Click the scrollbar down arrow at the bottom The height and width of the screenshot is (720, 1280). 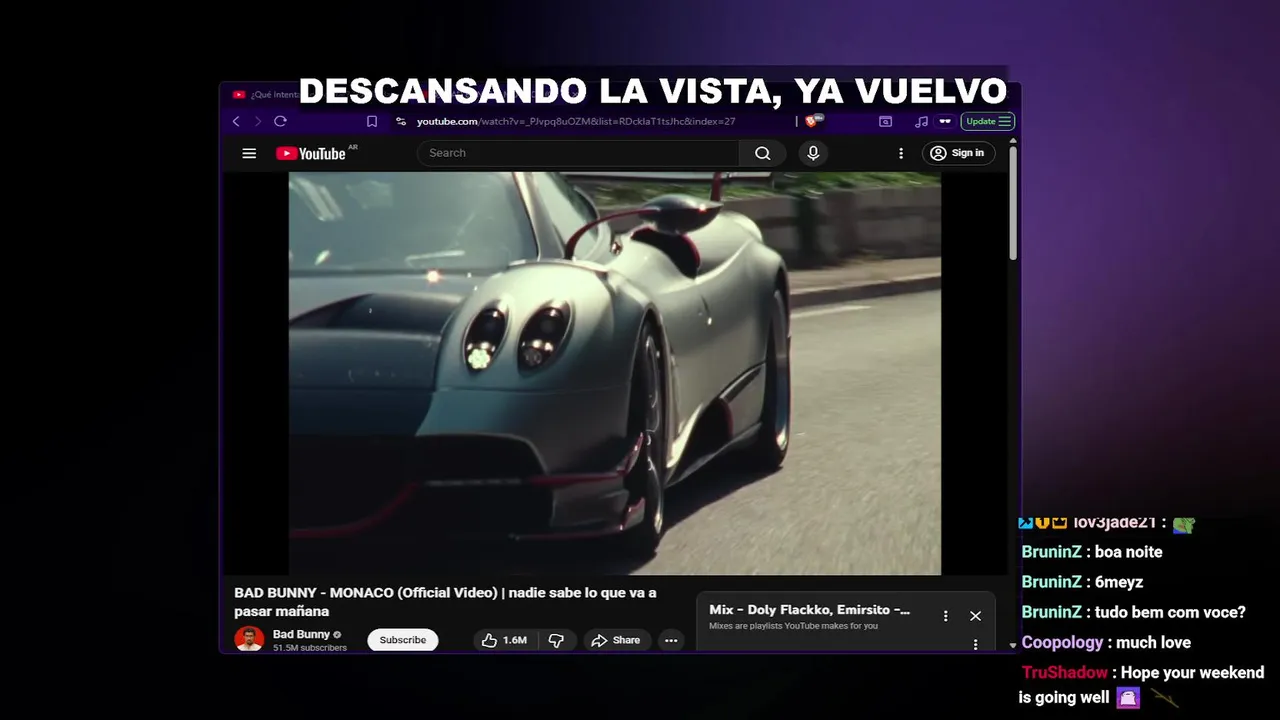click(1013, 645)
